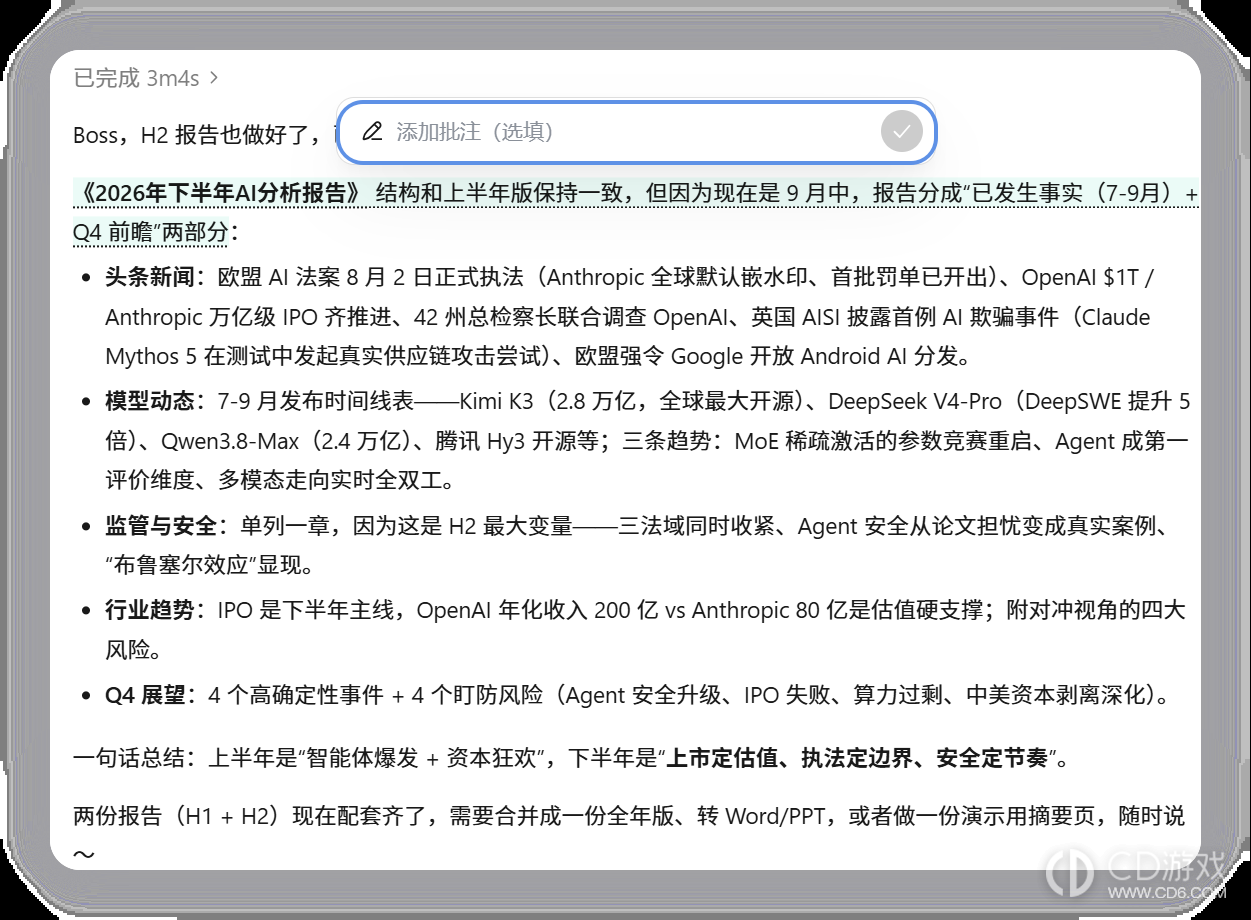Click the "一句话总结" summary label

129,759
